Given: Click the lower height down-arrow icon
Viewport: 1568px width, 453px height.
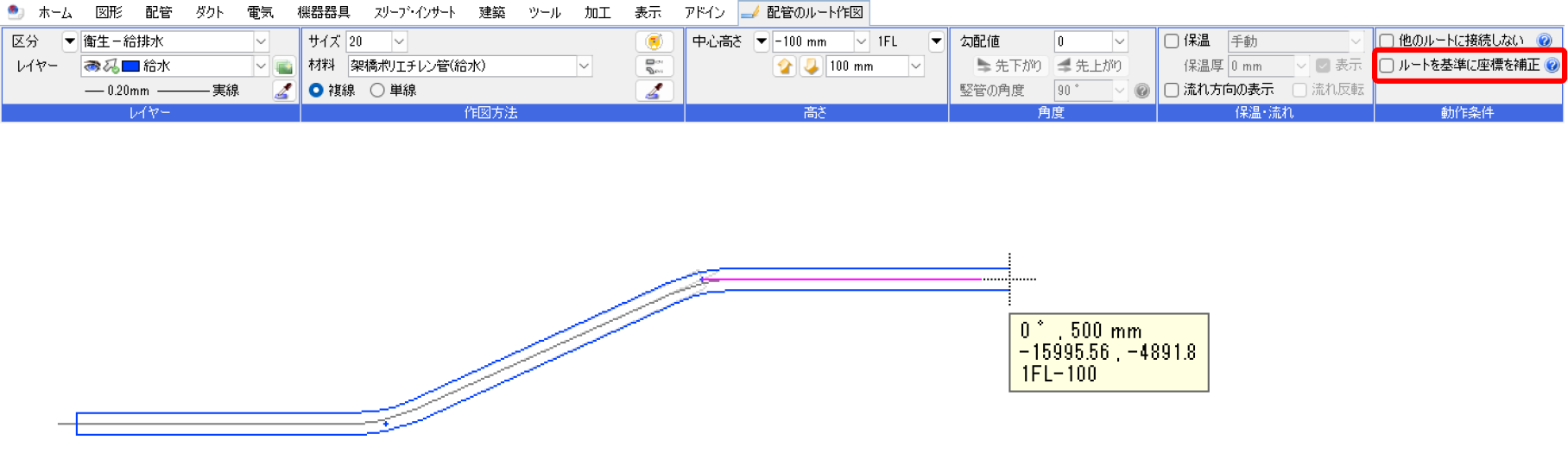Looking at the screenshot, I should point(812,66).
